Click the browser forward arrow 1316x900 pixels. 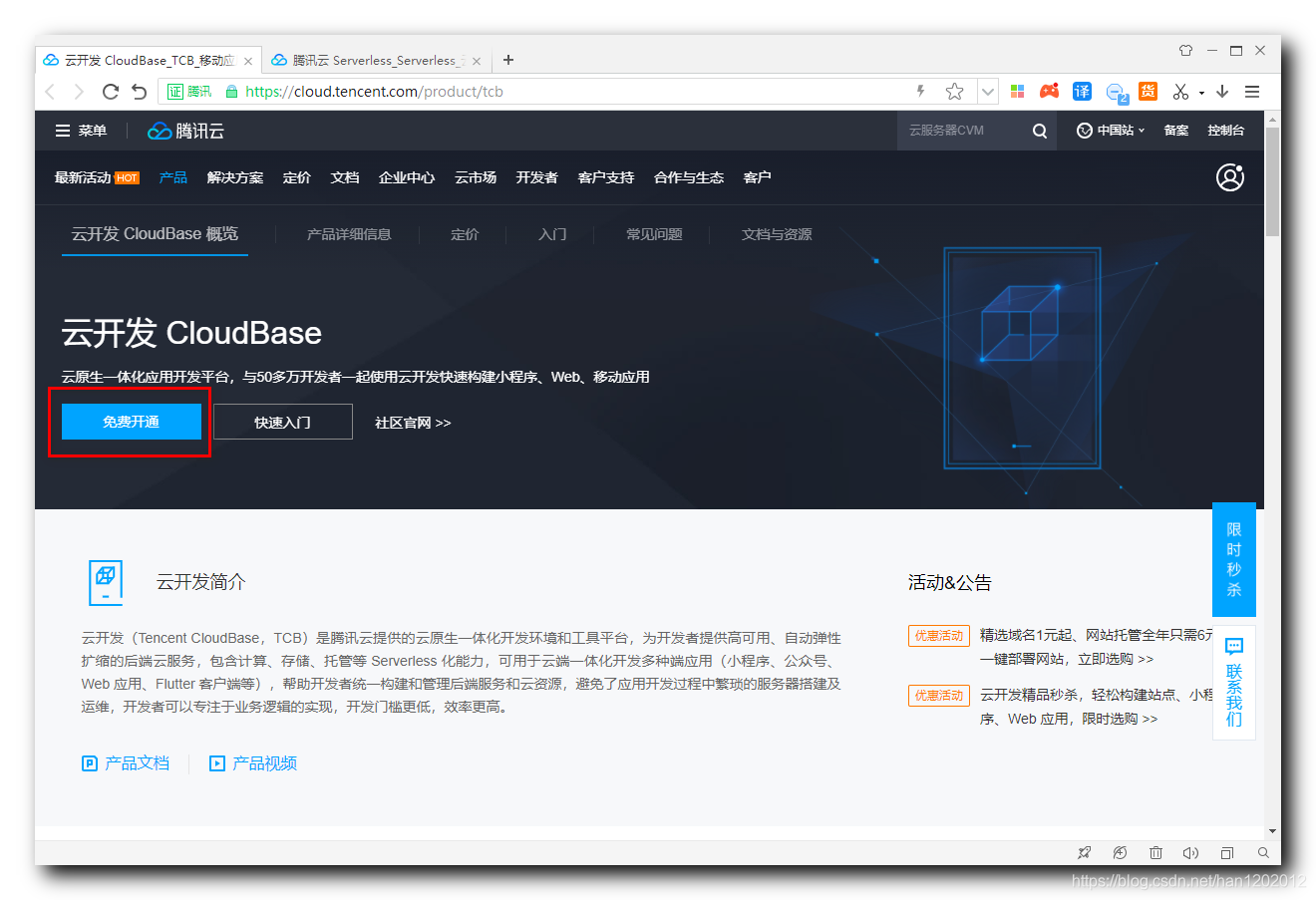[79, 92]
